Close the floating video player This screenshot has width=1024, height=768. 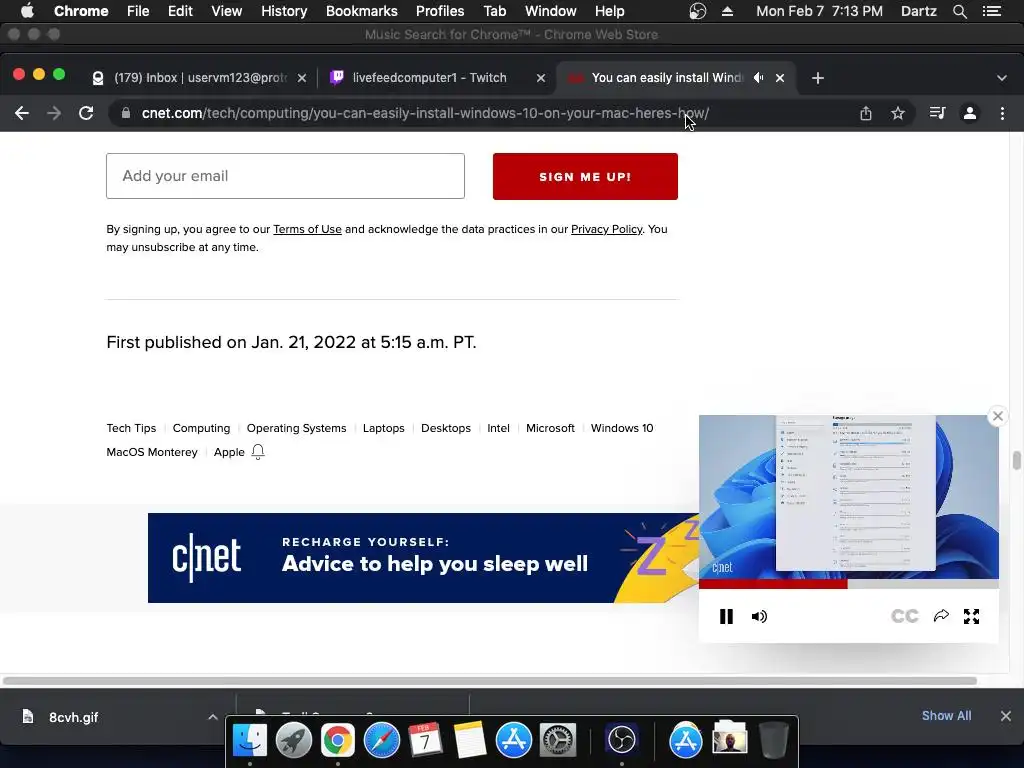point(998,416)
